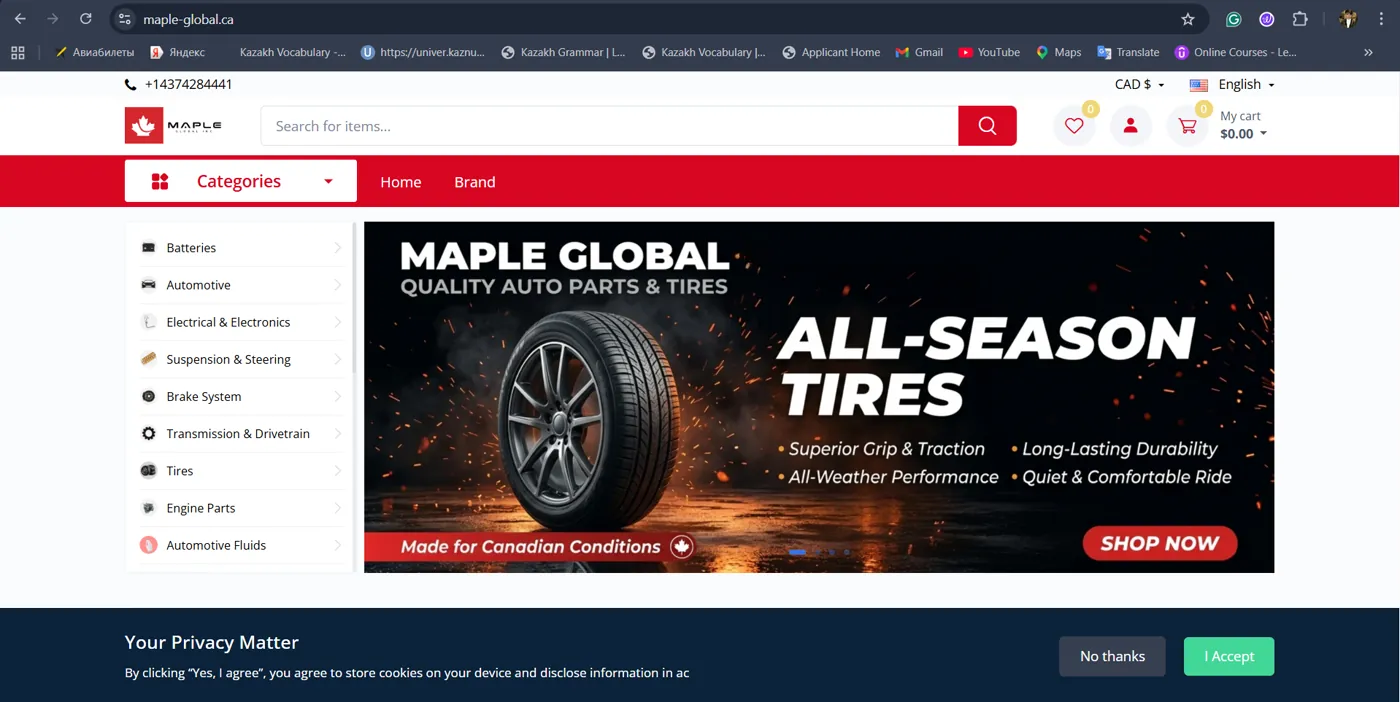
Task: Open the Automotive Fluids category link
Action: click(216, 545)
